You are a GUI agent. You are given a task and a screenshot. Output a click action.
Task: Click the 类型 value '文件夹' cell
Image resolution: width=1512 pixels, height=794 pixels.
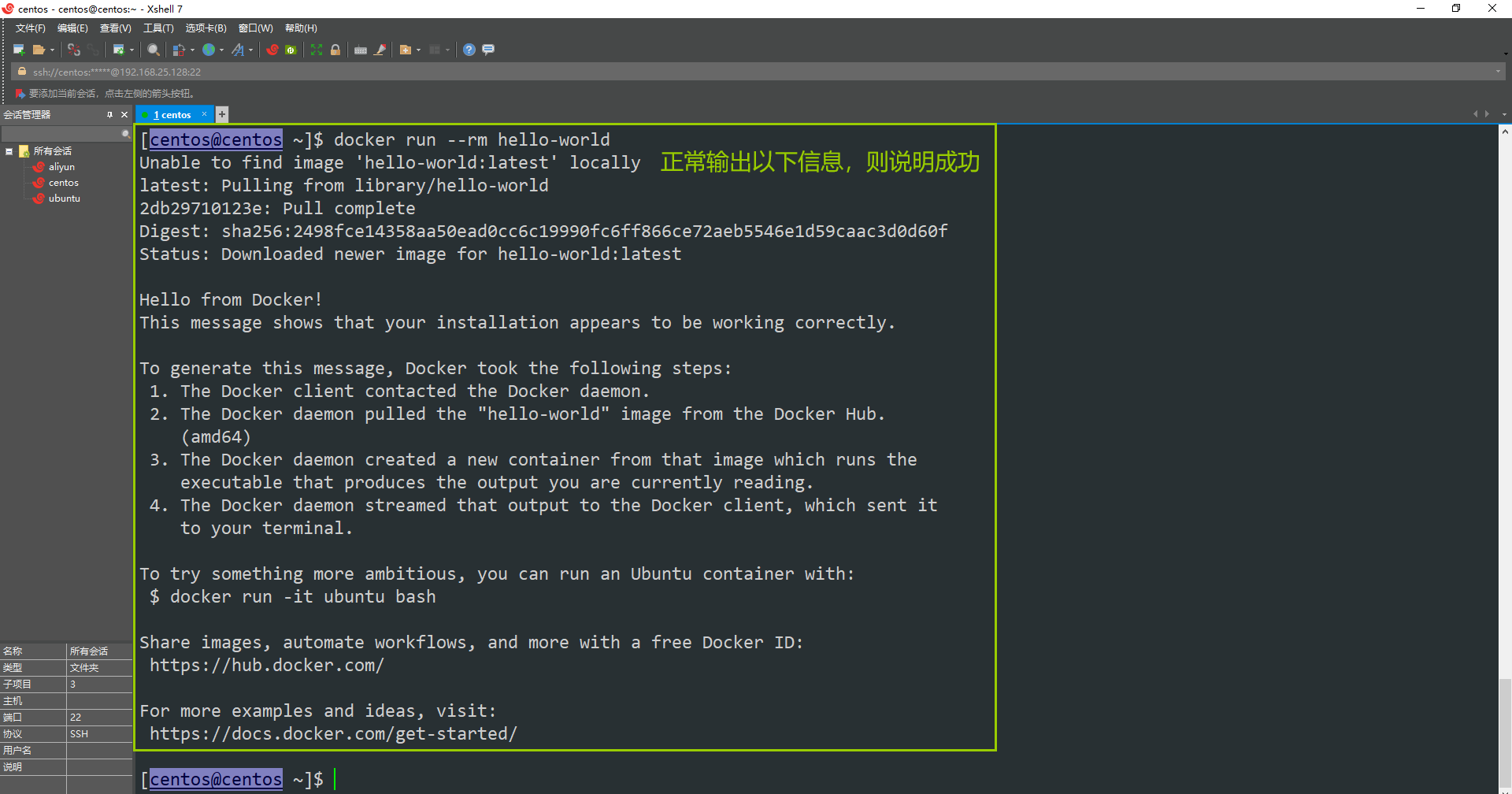pos(99,668)
